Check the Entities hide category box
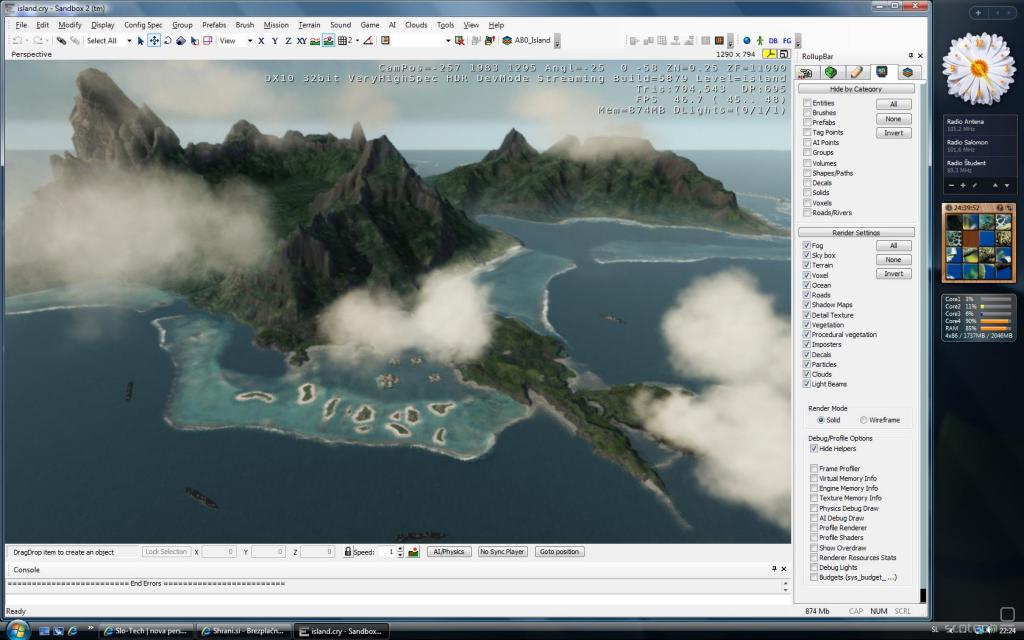The image size is (1024, 640). point(807,103)
